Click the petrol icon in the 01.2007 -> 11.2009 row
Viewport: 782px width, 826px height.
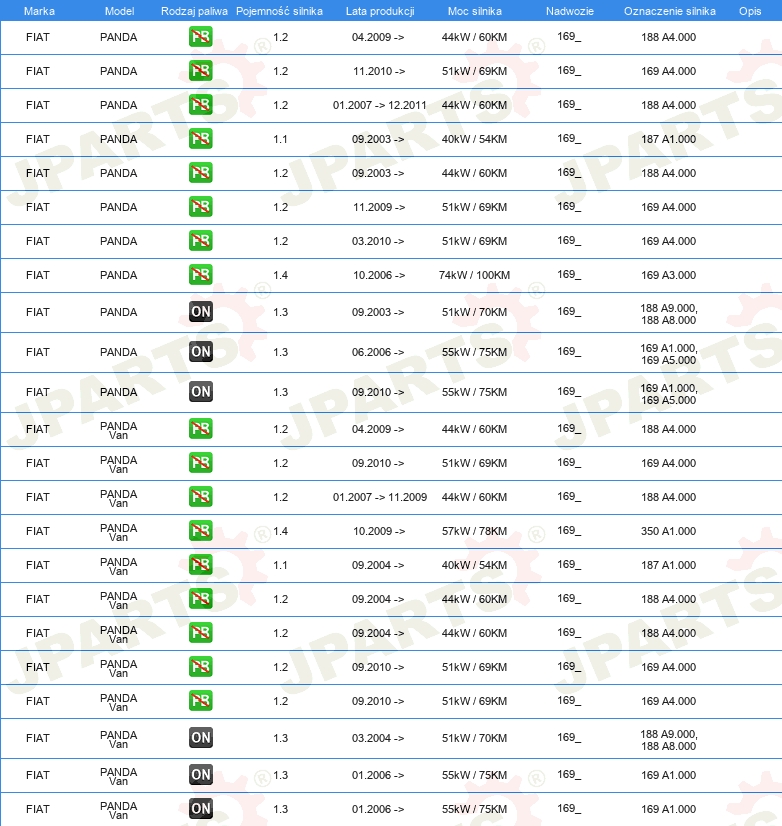pyautogui.click(x=201, y=497)
